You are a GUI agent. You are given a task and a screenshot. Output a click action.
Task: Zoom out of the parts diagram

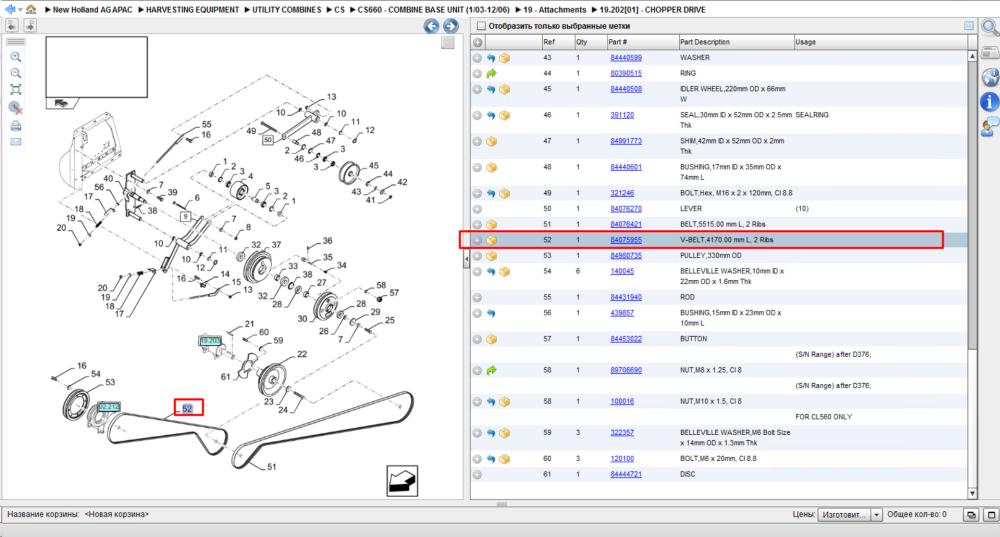tap(16, 73)
